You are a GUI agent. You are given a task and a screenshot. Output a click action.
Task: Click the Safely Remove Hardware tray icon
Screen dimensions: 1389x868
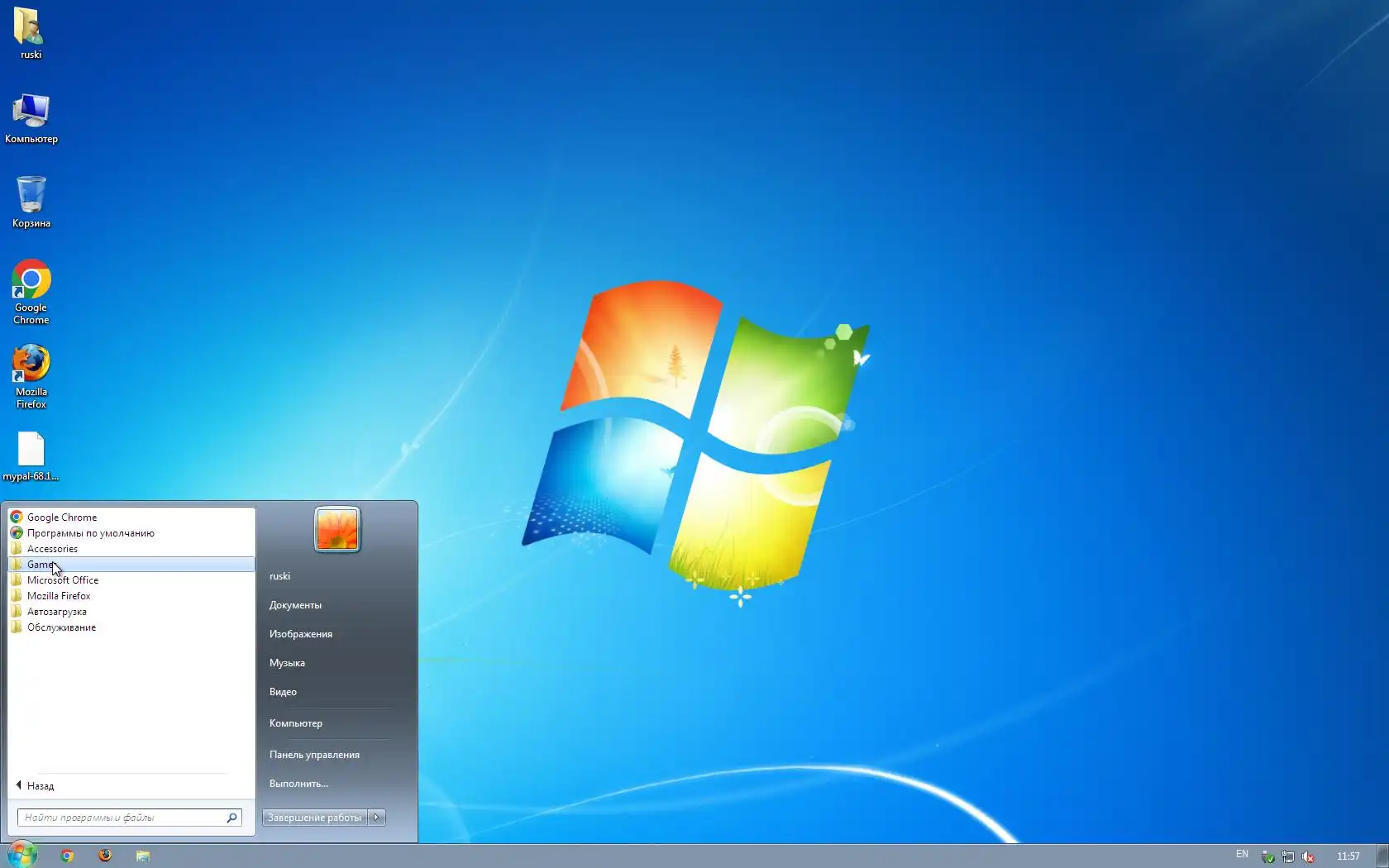coord(1267,856)
